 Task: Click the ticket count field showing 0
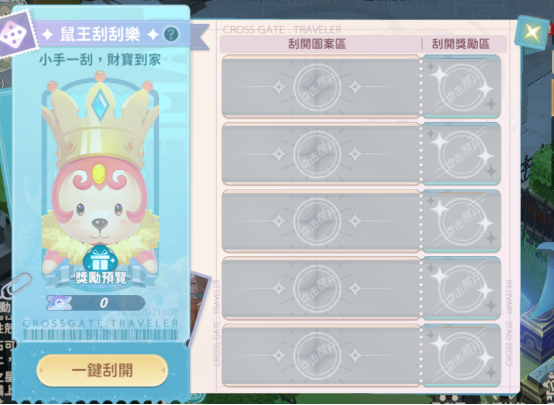96,303
